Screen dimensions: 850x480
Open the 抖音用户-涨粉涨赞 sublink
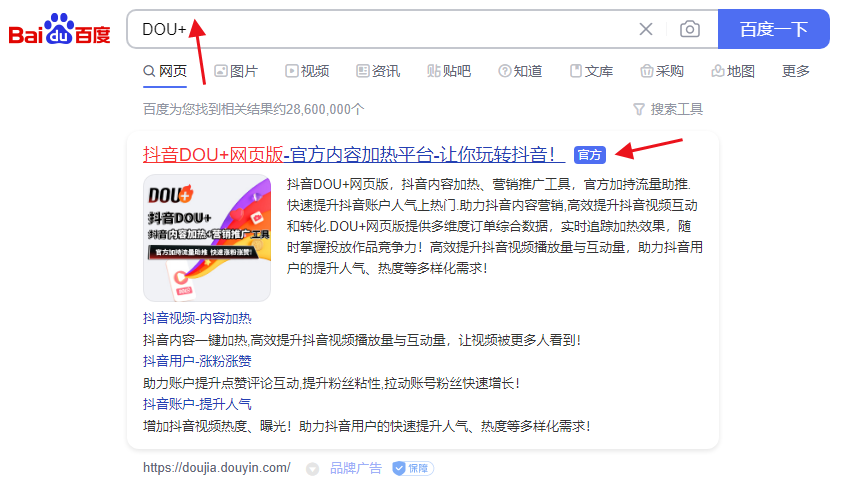tap(197, 361)
